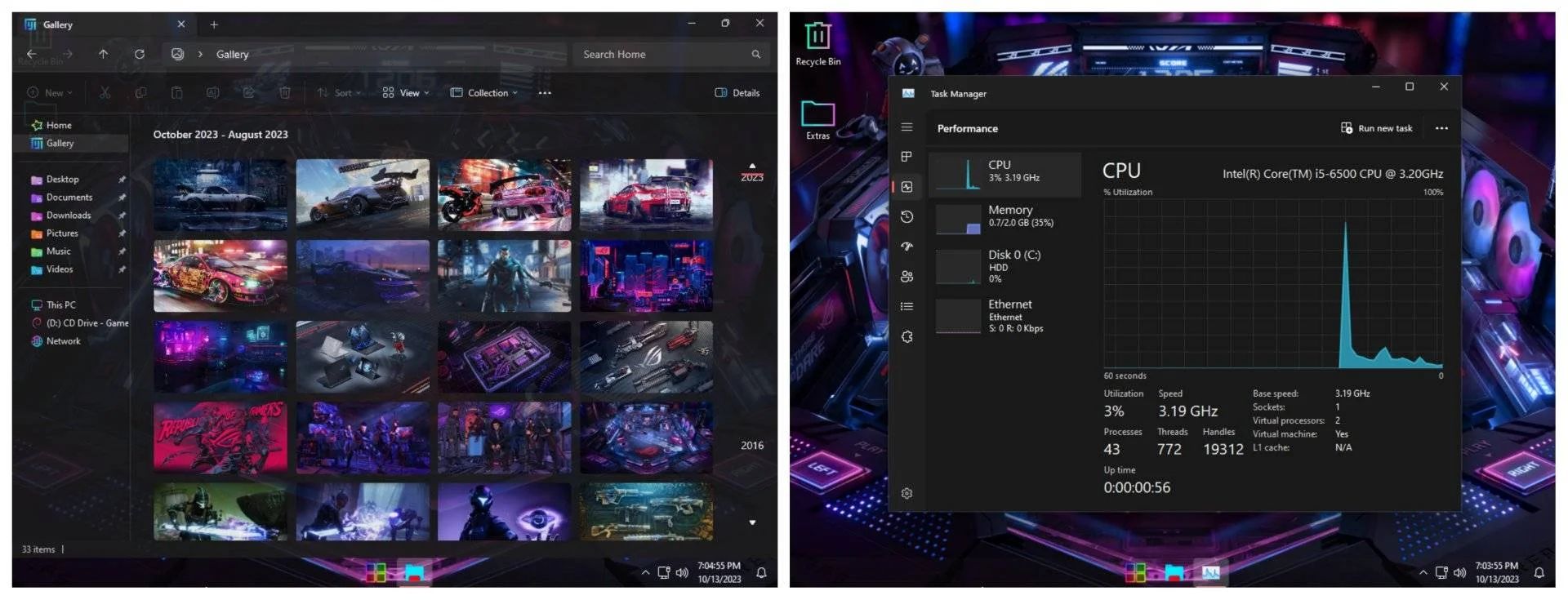Click the Paste icon in File Explorer toolbar
The width and height of the screenshot is (1568, 600).
(x=177, y=93)
